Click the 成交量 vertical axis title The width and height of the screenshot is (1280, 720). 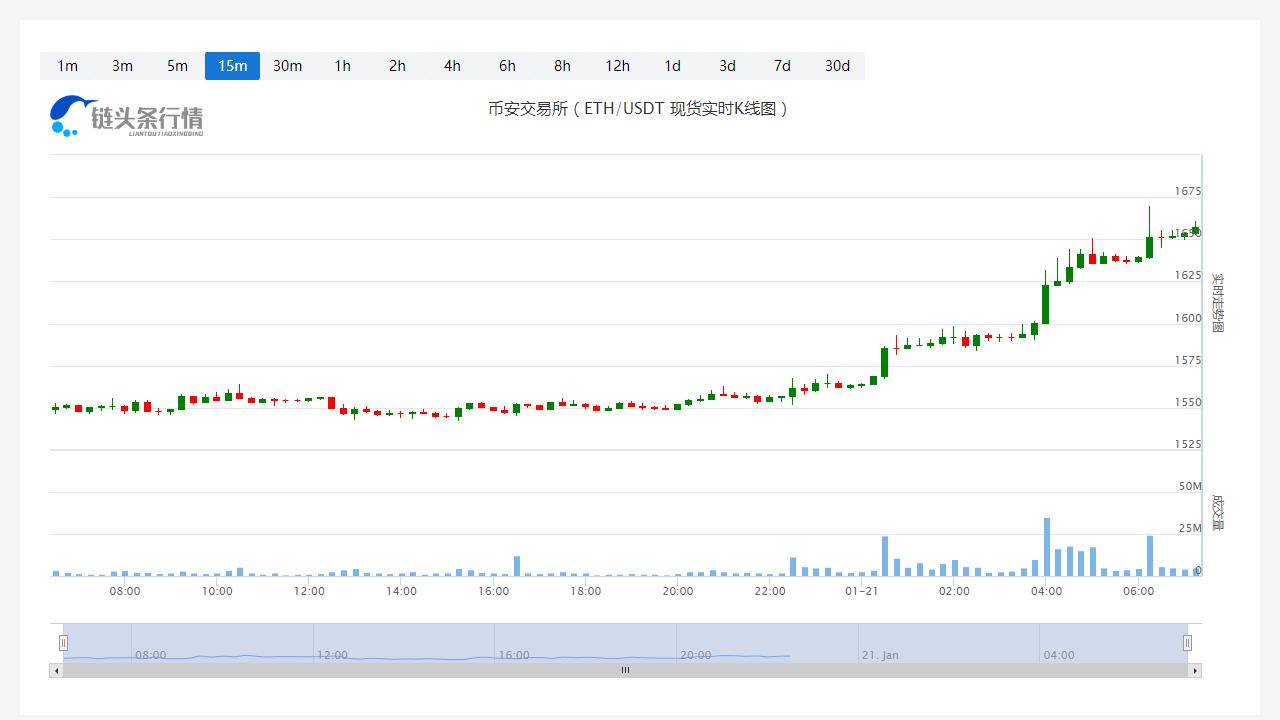[x=1217, y=511]
